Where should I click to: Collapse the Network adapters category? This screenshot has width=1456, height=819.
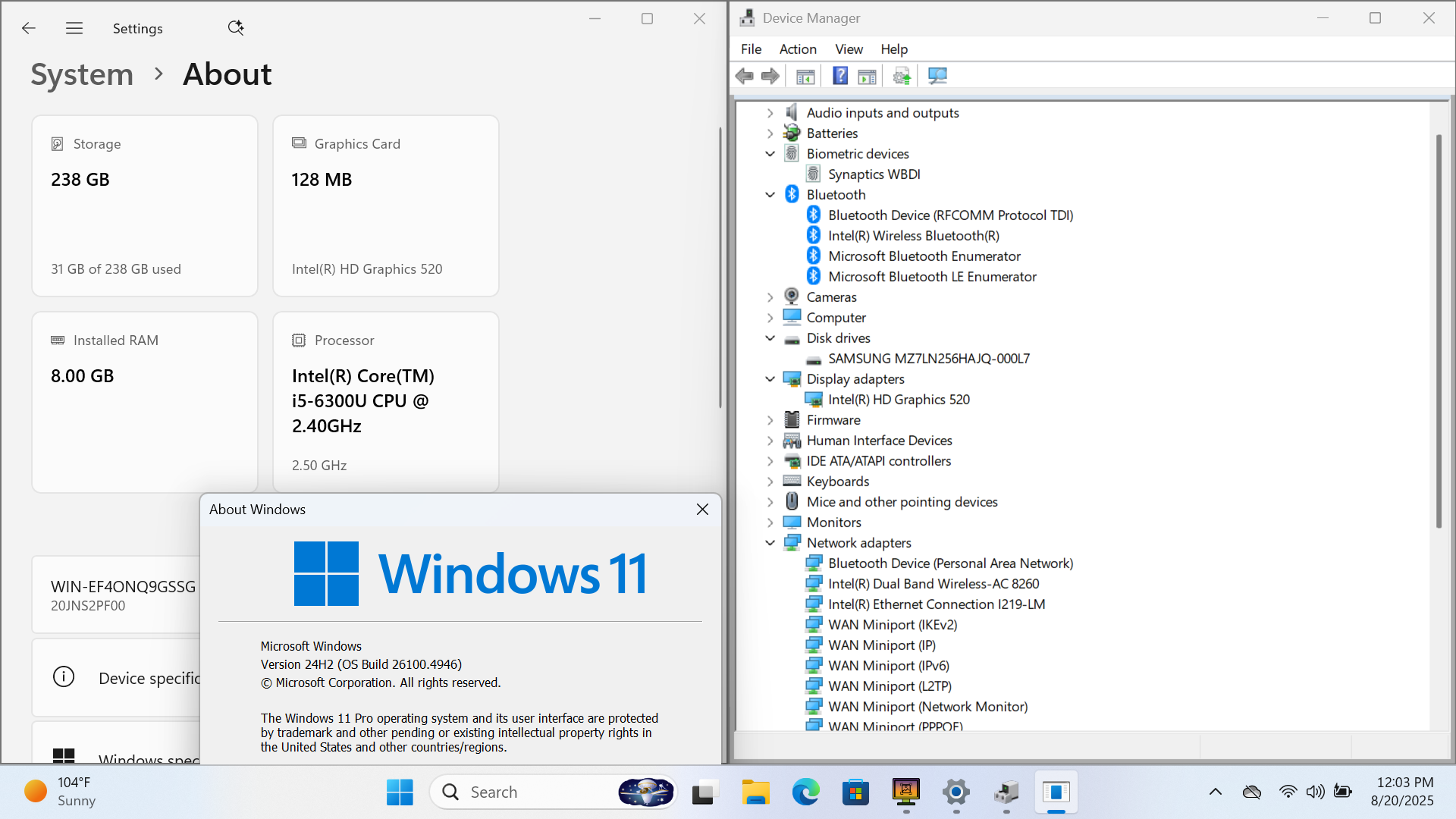[x=770, y=543]
